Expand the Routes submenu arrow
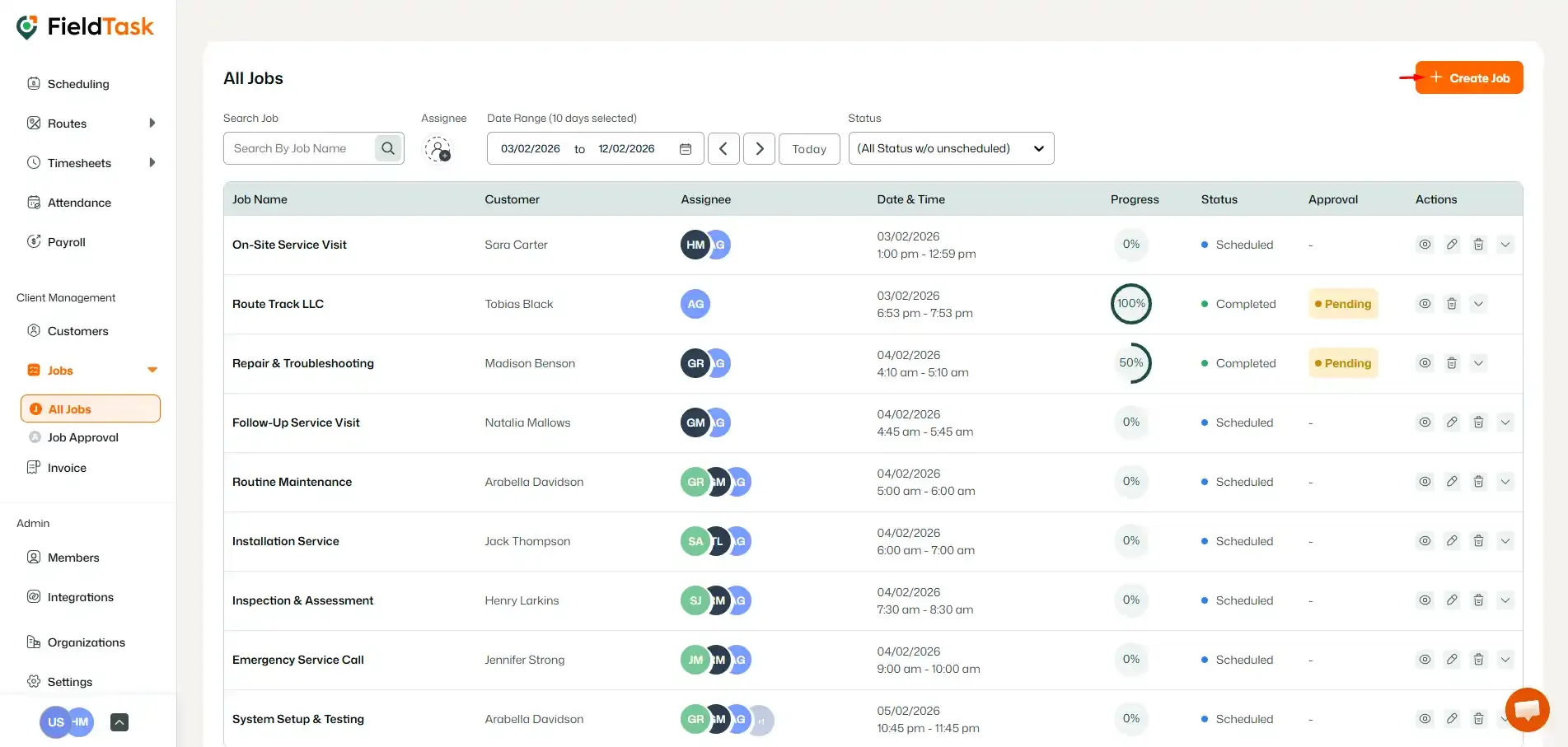 [x=152, y=124]
